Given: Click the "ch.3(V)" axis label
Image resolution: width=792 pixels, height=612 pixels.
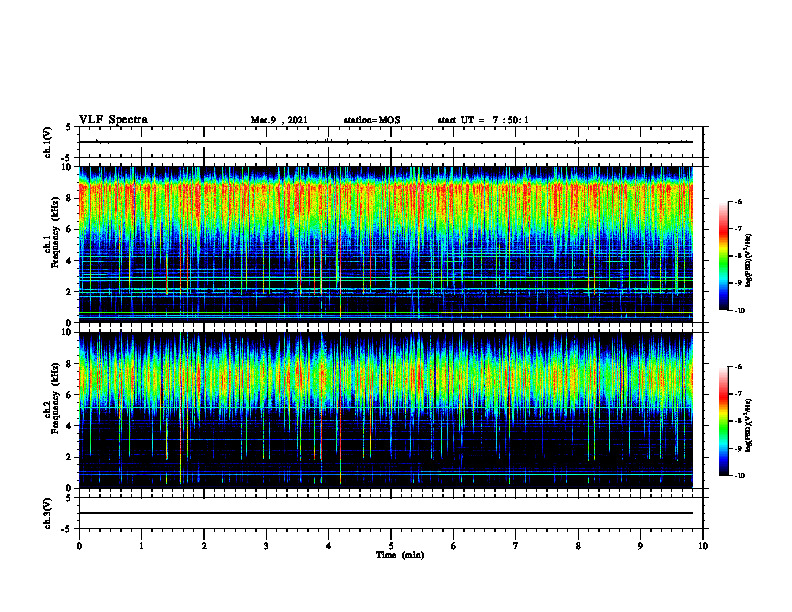Looking at the screenshot, I should point(48,514).
